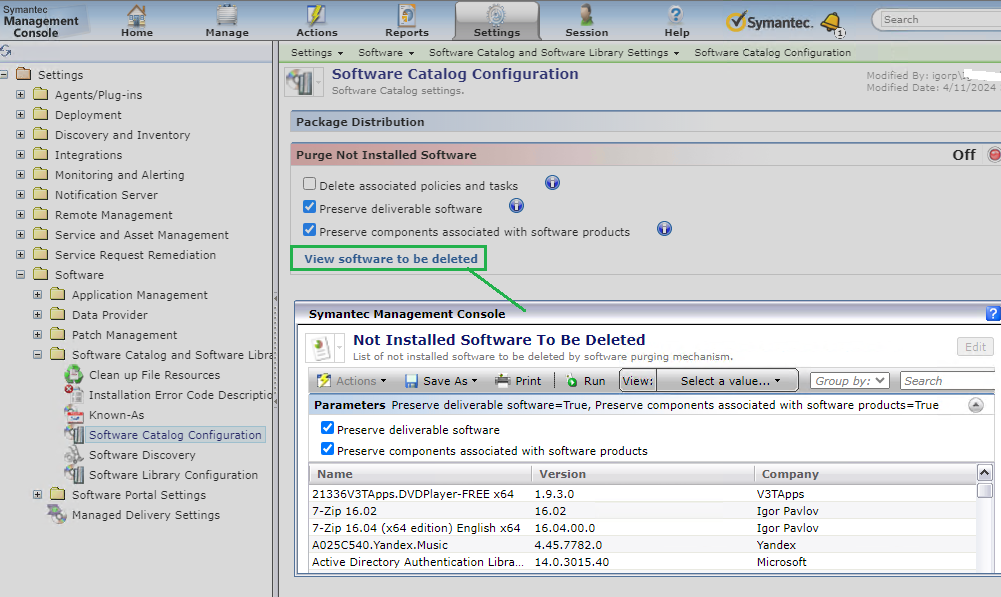The image size is (1001, 597).
Task: Open the Group by dropdown
Action: click(850, 381)
